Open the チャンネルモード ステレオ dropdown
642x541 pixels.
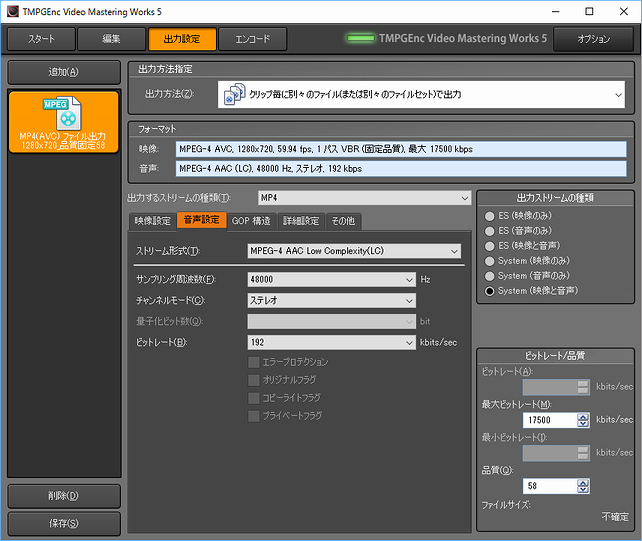pyautogui.click(x=332, y=301)
